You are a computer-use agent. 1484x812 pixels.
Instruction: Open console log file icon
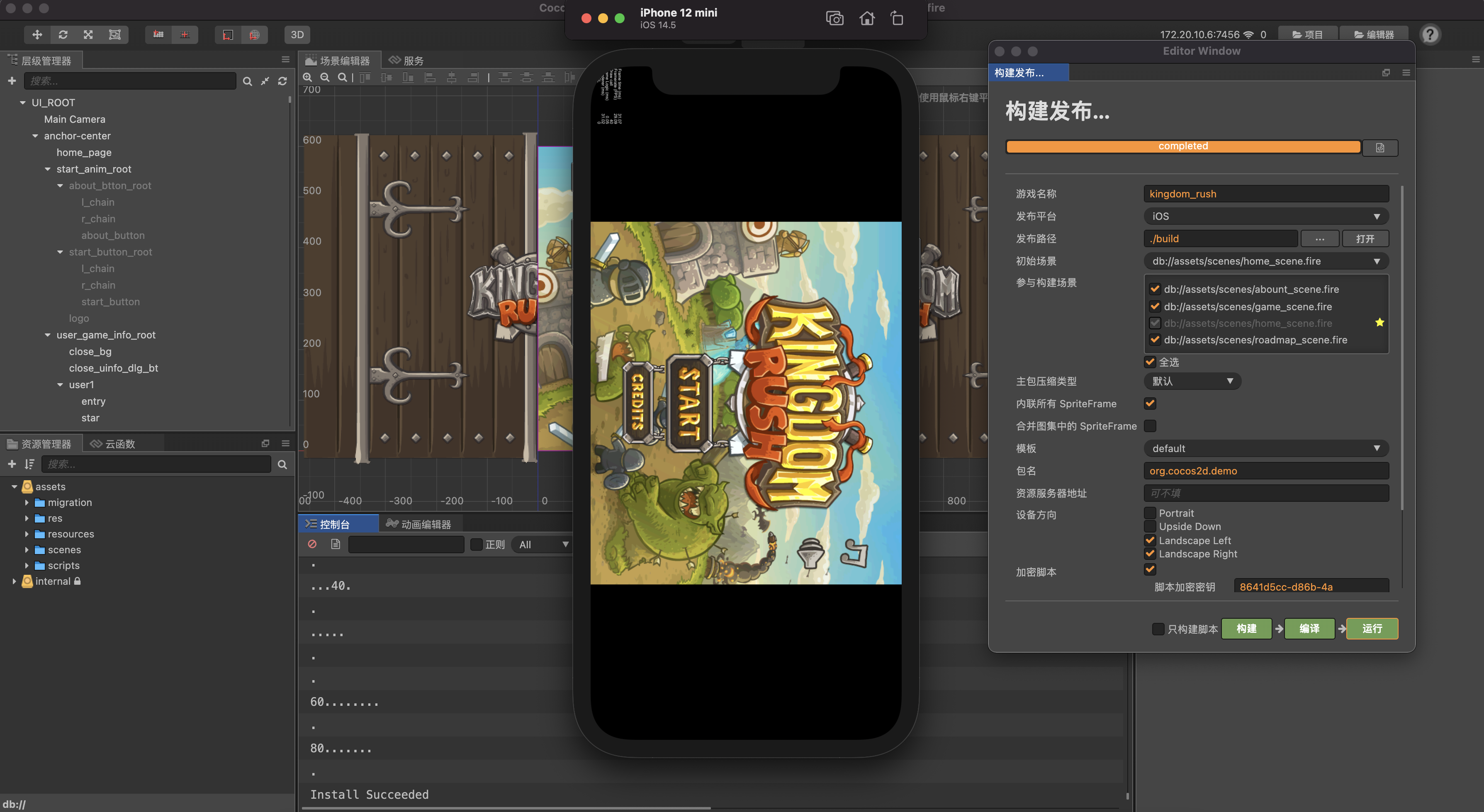(336, 544)
